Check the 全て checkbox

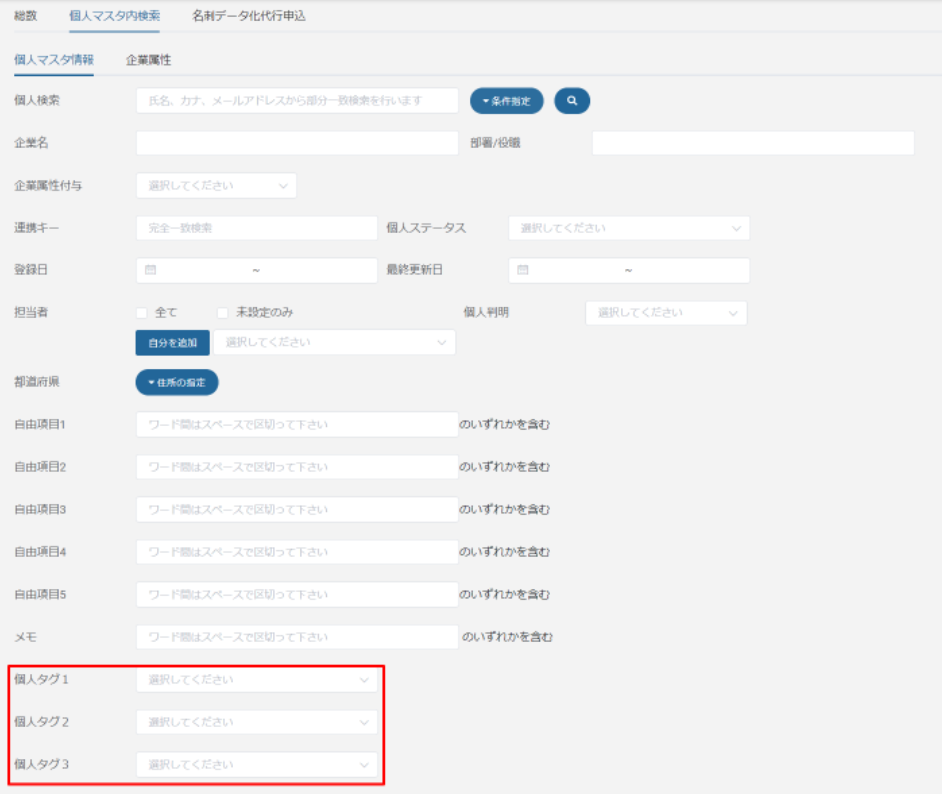click(x=142, y=313)
